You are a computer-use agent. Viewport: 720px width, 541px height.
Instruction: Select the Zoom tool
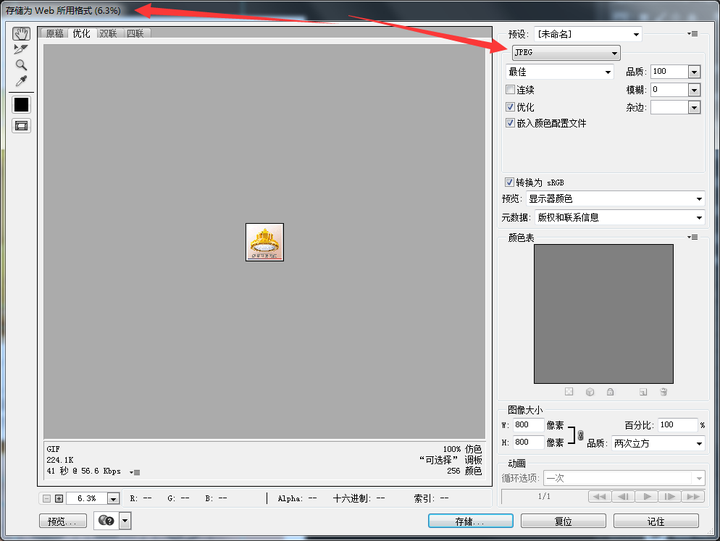click(x=21, y=65)
